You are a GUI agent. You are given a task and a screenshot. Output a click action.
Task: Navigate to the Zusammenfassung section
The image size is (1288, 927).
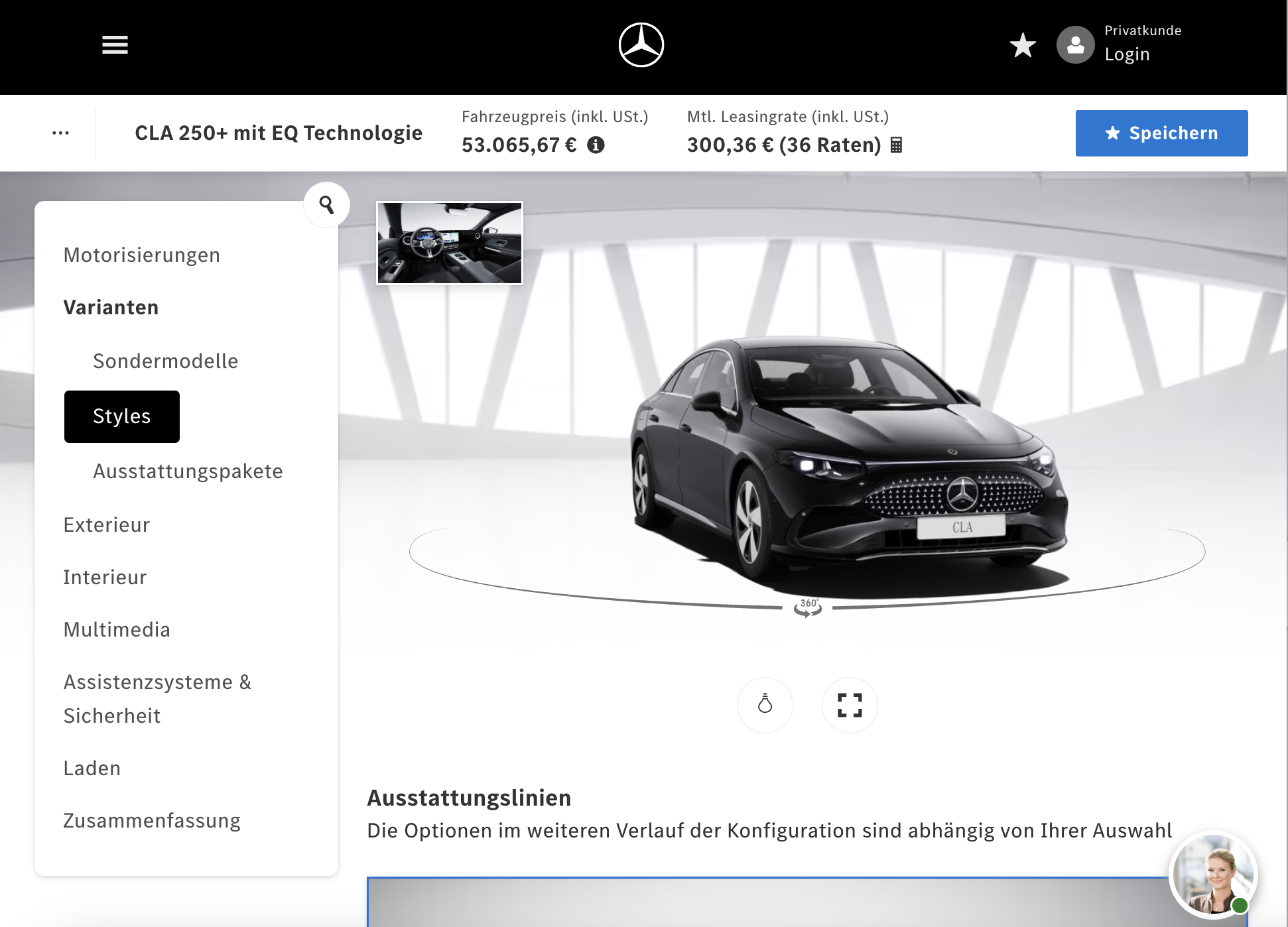[x=152, y=821]
